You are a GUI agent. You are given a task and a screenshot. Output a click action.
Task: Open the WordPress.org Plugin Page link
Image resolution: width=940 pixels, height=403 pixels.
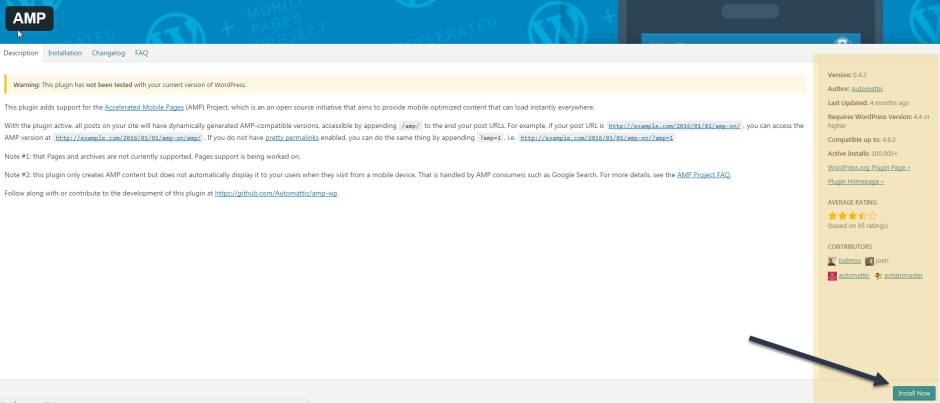(869, 167)
